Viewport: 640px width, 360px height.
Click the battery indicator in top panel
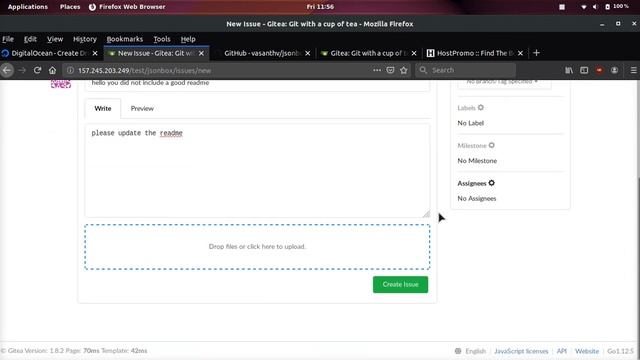[x=616, y=7]
